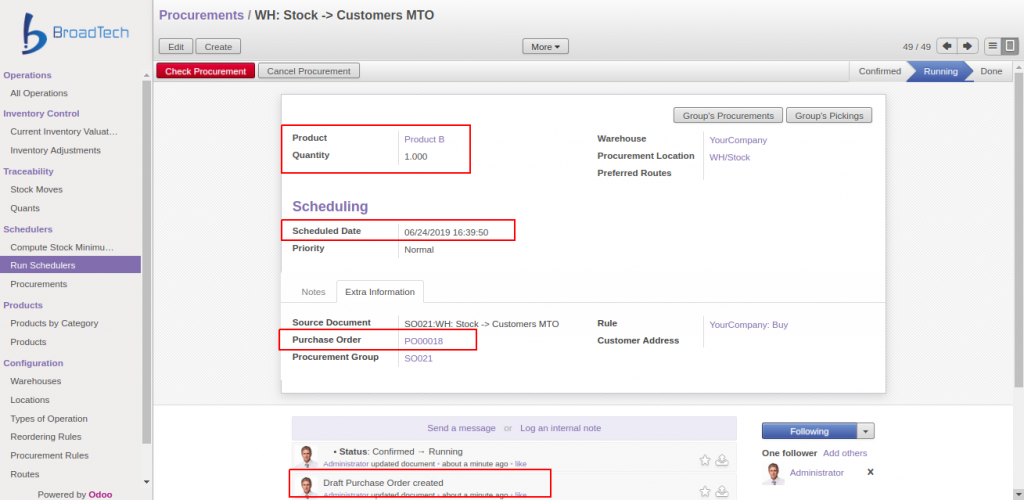Click Cancel Procurement button

[309, 71]
